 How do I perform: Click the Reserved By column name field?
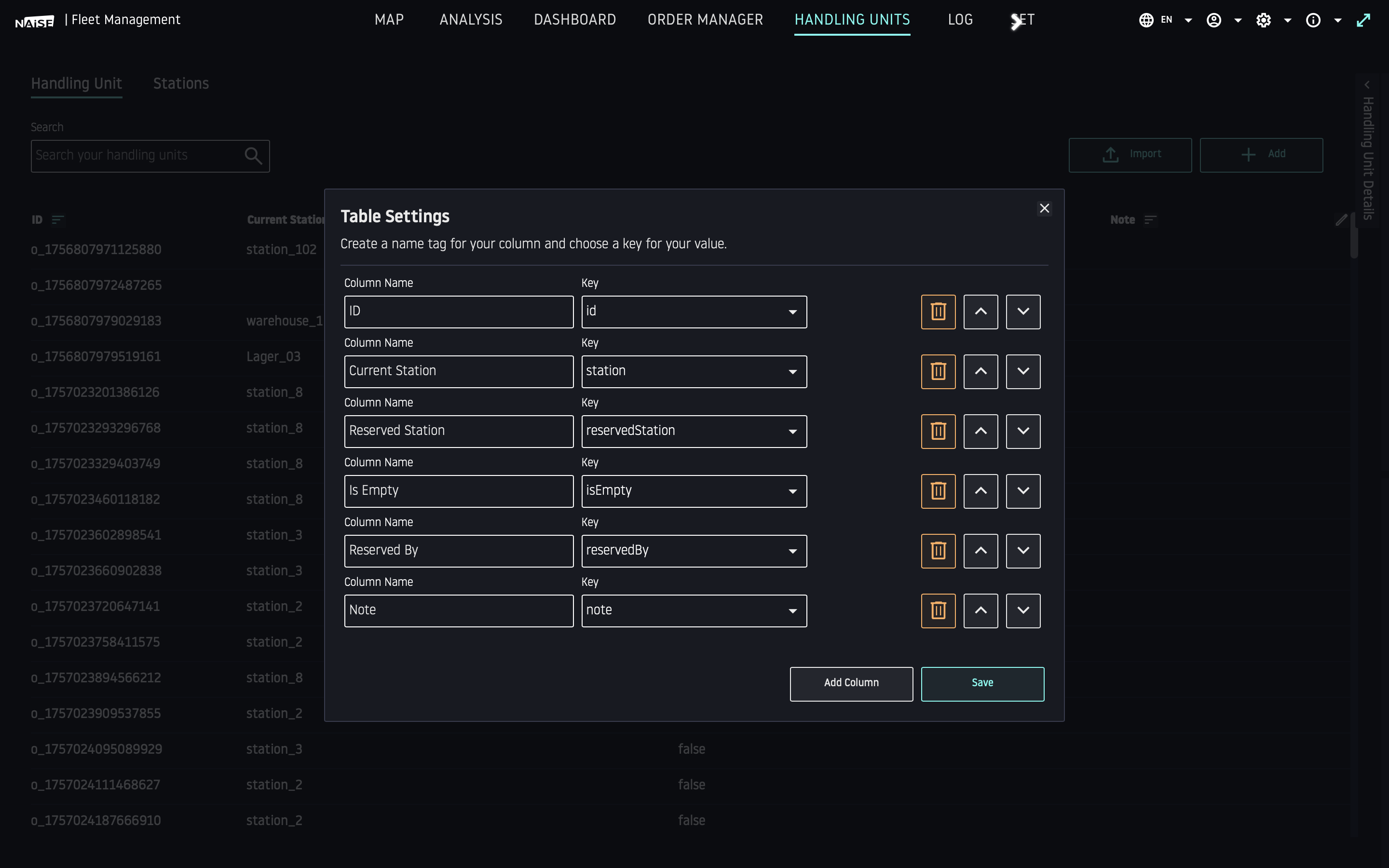[x=458, y=551]
